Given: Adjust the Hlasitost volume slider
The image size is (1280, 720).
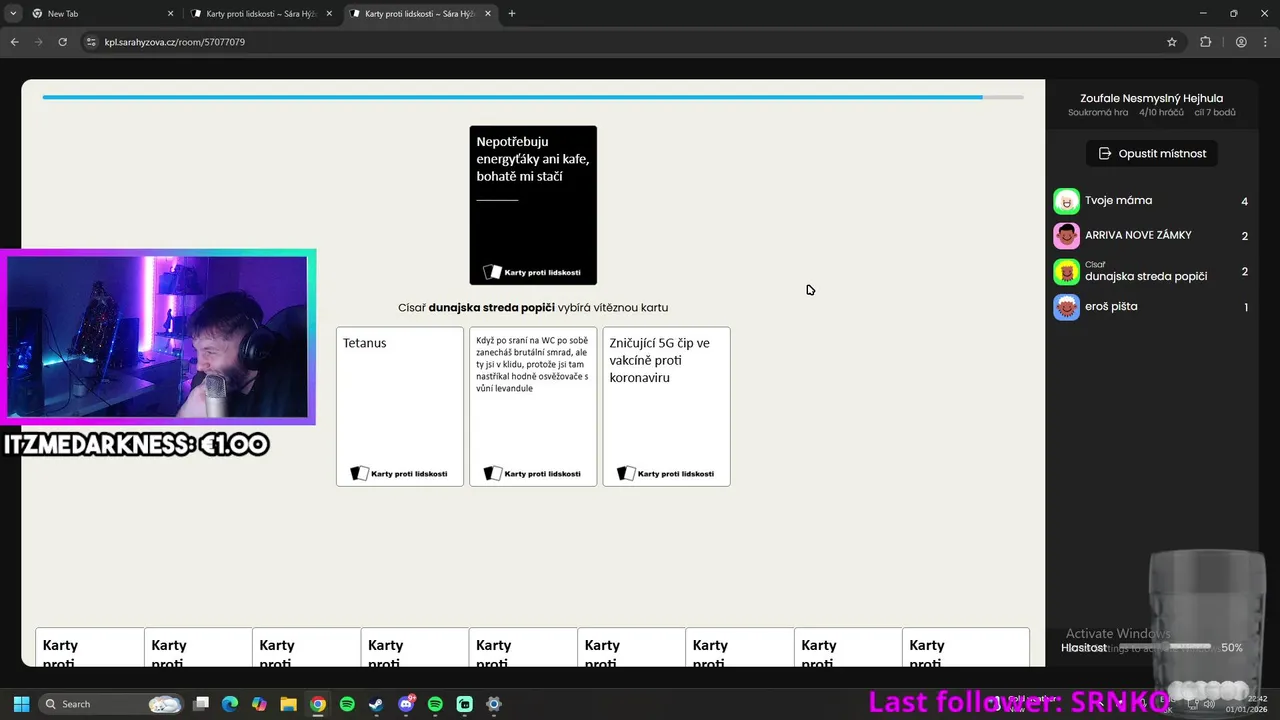Looking at the screenshot, I should [x=1165, y=647].
